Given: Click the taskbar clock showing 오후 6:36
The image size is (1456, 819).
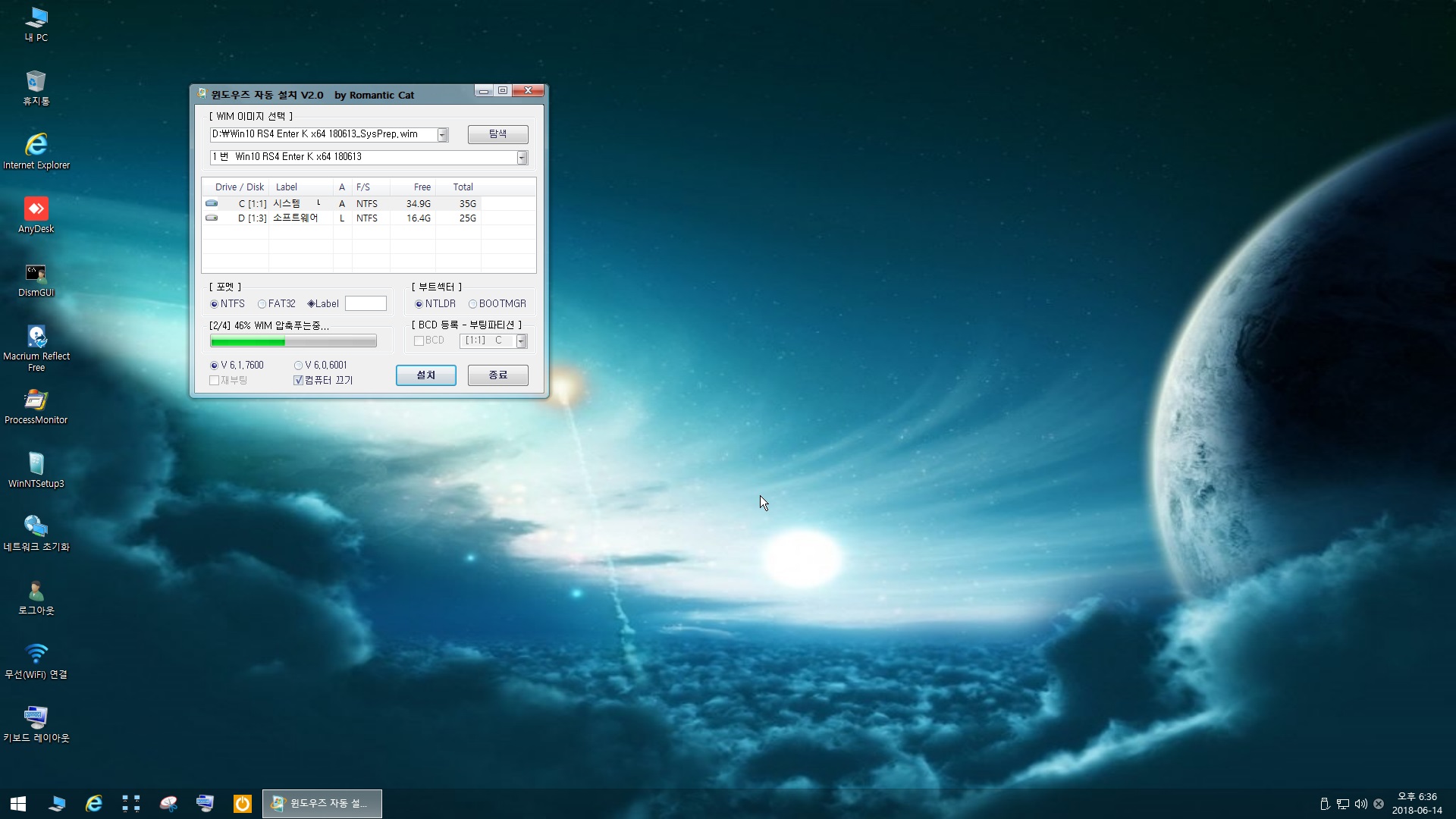Looking at the screenshot, I should tap(1417, 803).
